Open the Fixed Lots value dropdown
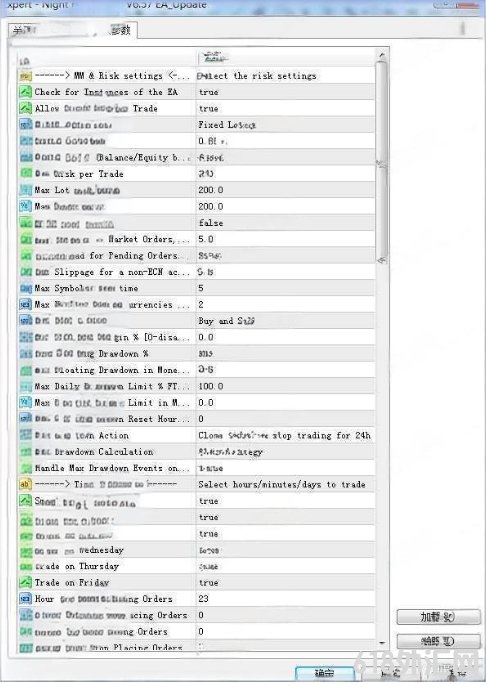Image resolution: width=486 pixels, height=687 pixels. (285, 125)
